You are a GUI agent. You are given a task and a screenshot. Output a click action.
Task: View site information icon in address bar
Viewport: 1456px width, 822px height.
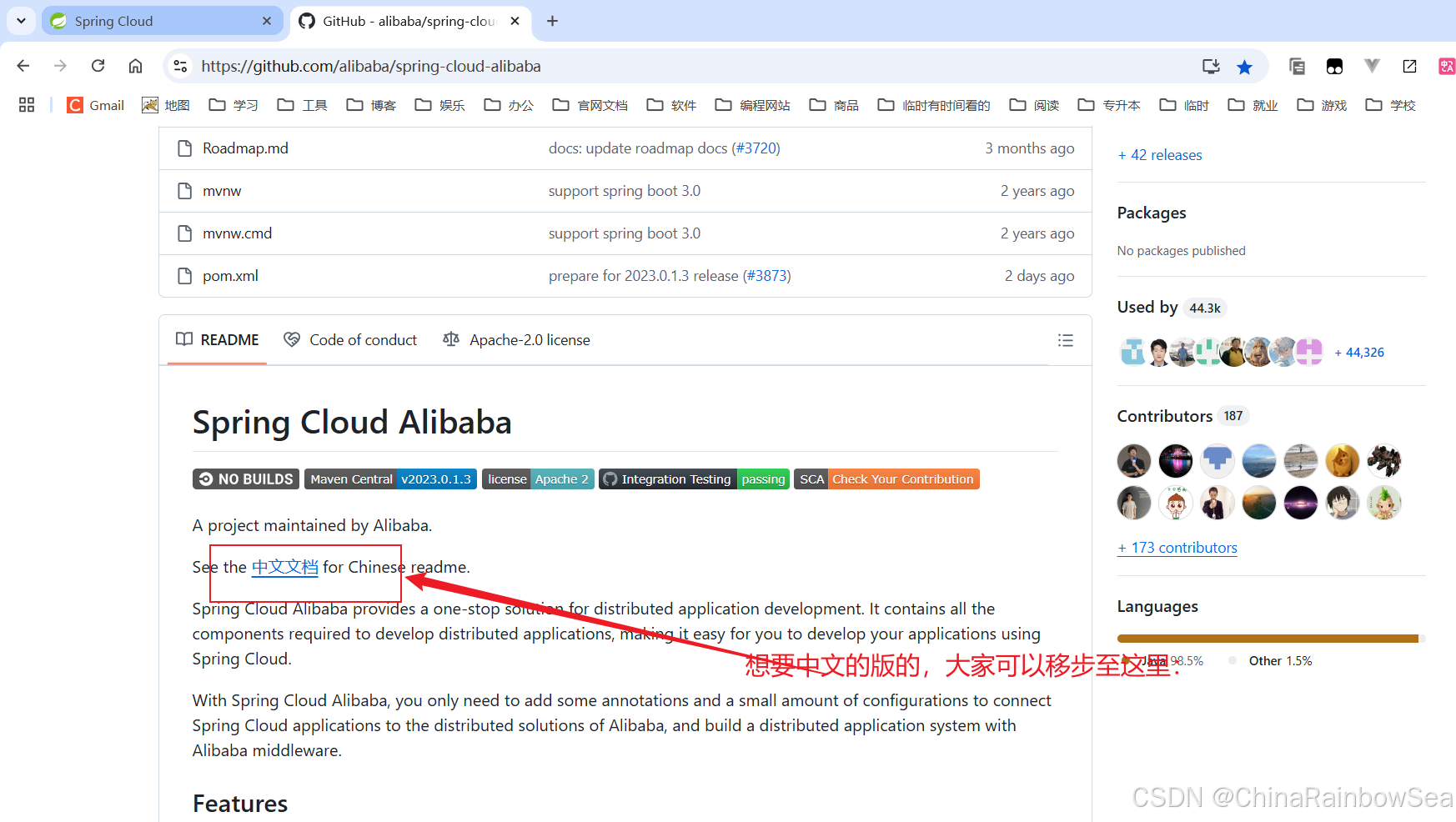click(180, 66)
